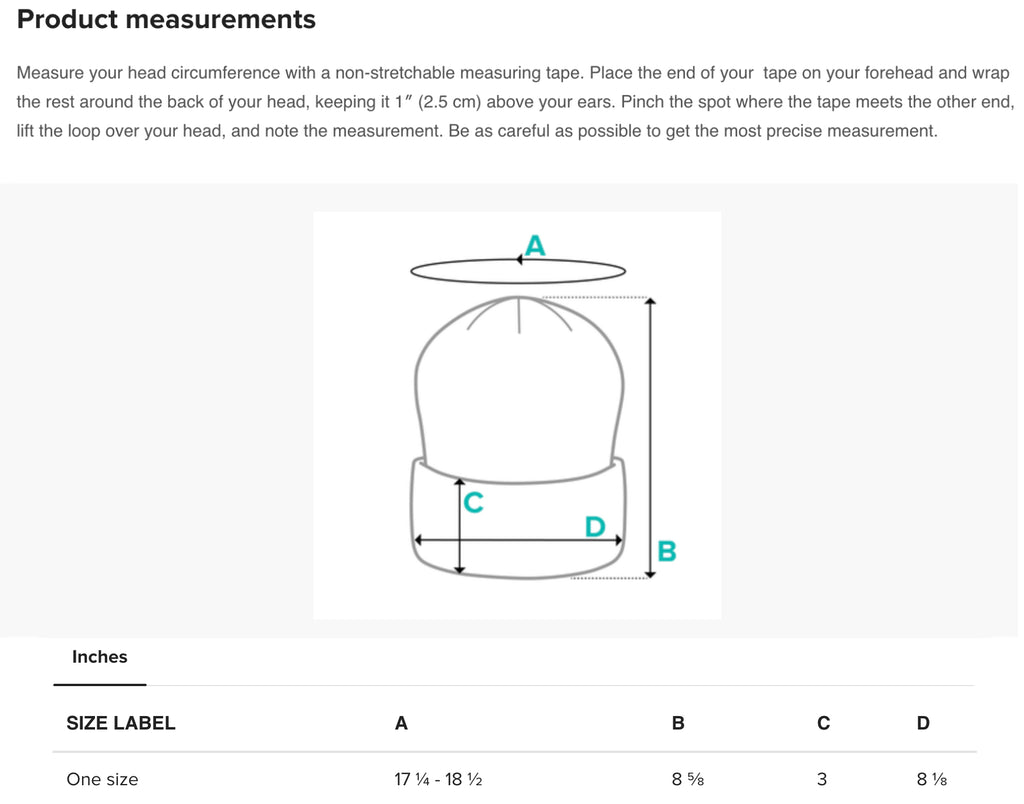1024x804 pixels.
Task: Click the teal letter D label in diagram
Action: coord(595,526)
